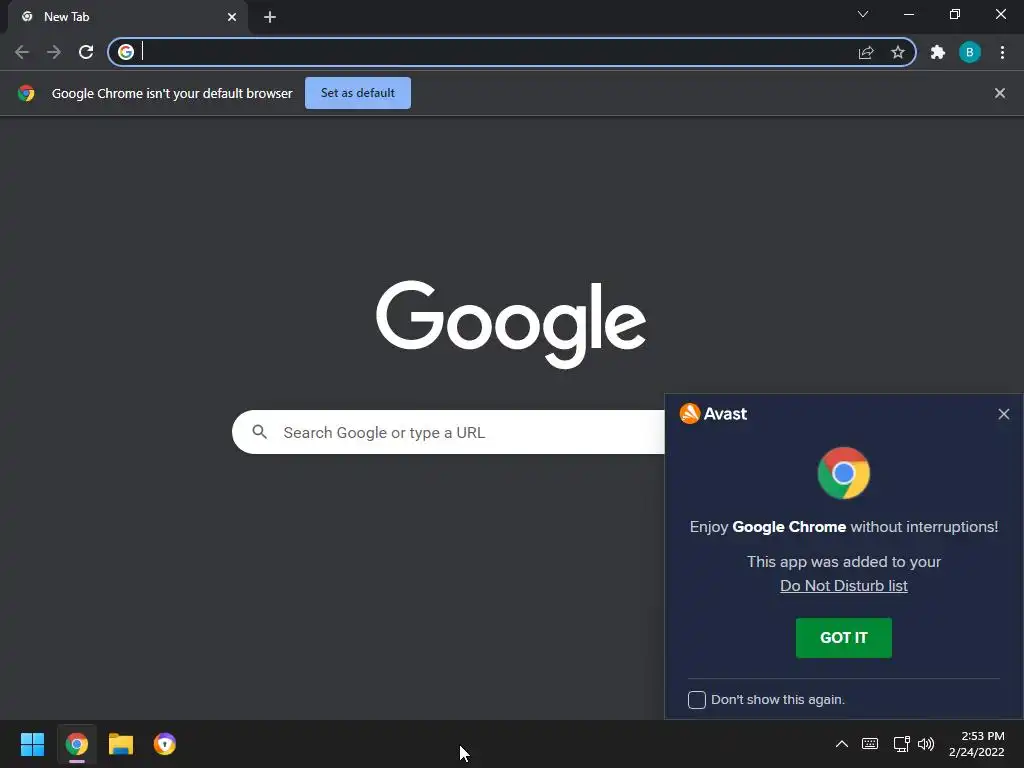Viewport: 1024px width, 768px height.
Task: Open the Windows Start menu
Action: [33, 744]
